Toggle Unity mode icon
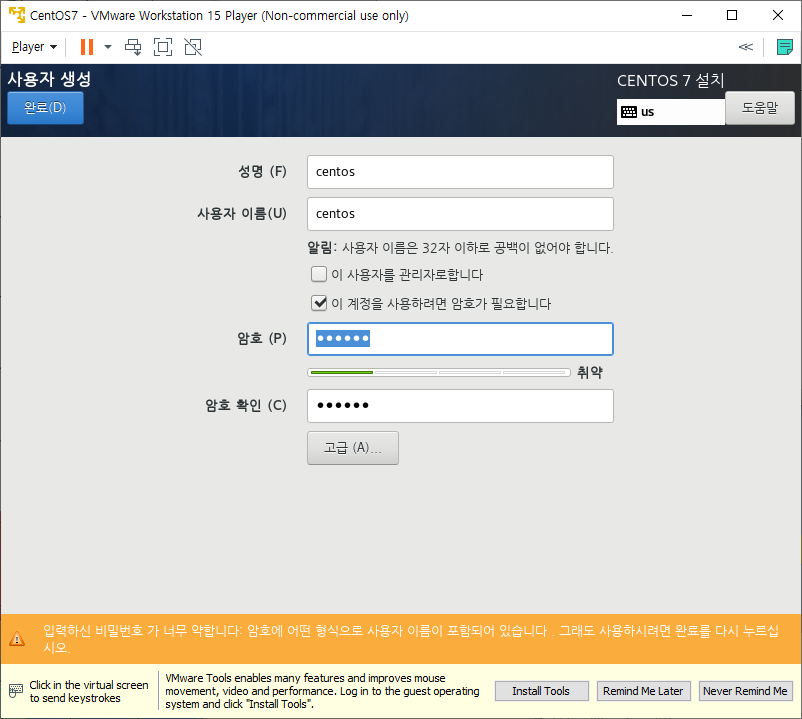802x719 pixels. pos(193,47)
